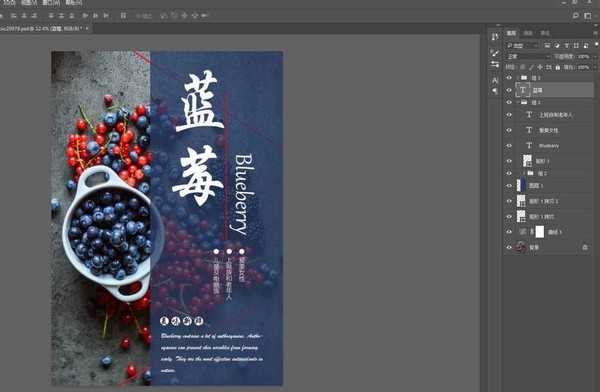
Task: Collapse the expanded 组 1 group below 蓝莓
Action: point(518,103)
